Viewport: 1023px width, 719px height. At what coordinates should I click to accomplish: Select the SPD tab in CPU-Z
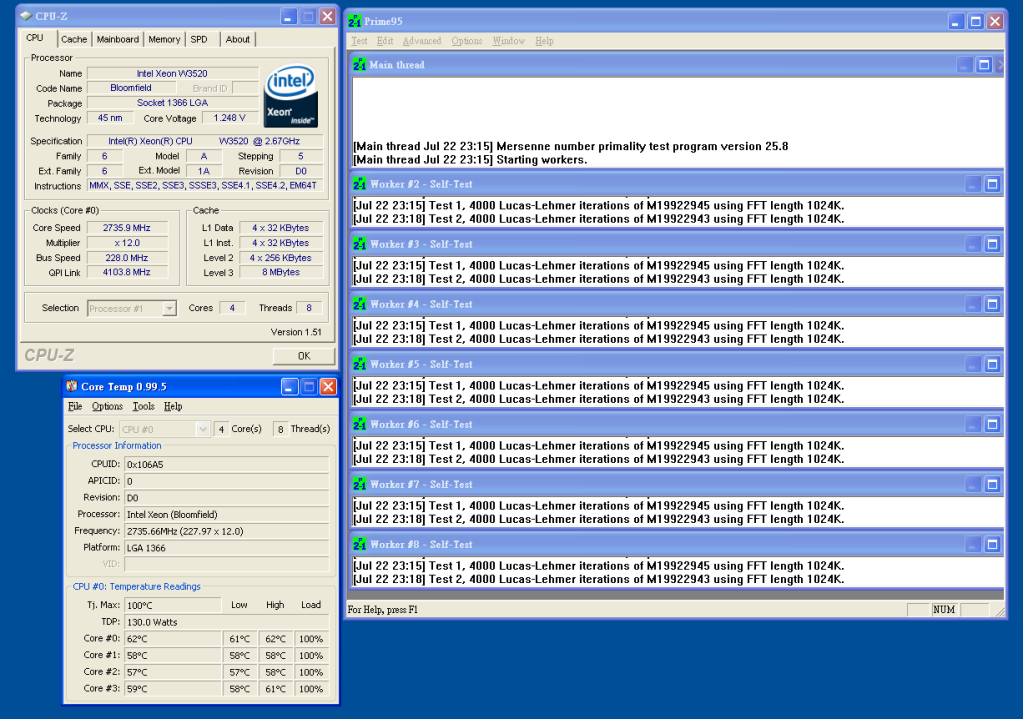[199, 39]
